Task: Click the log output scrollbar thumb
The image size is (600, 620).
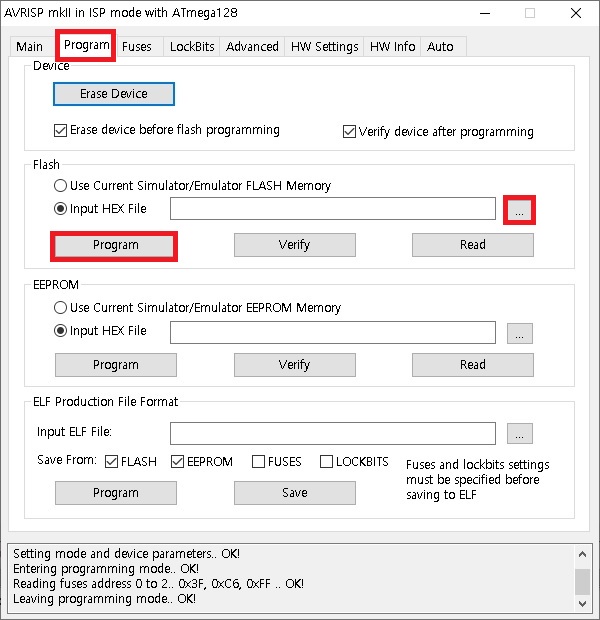Action: tap(582, 582)
